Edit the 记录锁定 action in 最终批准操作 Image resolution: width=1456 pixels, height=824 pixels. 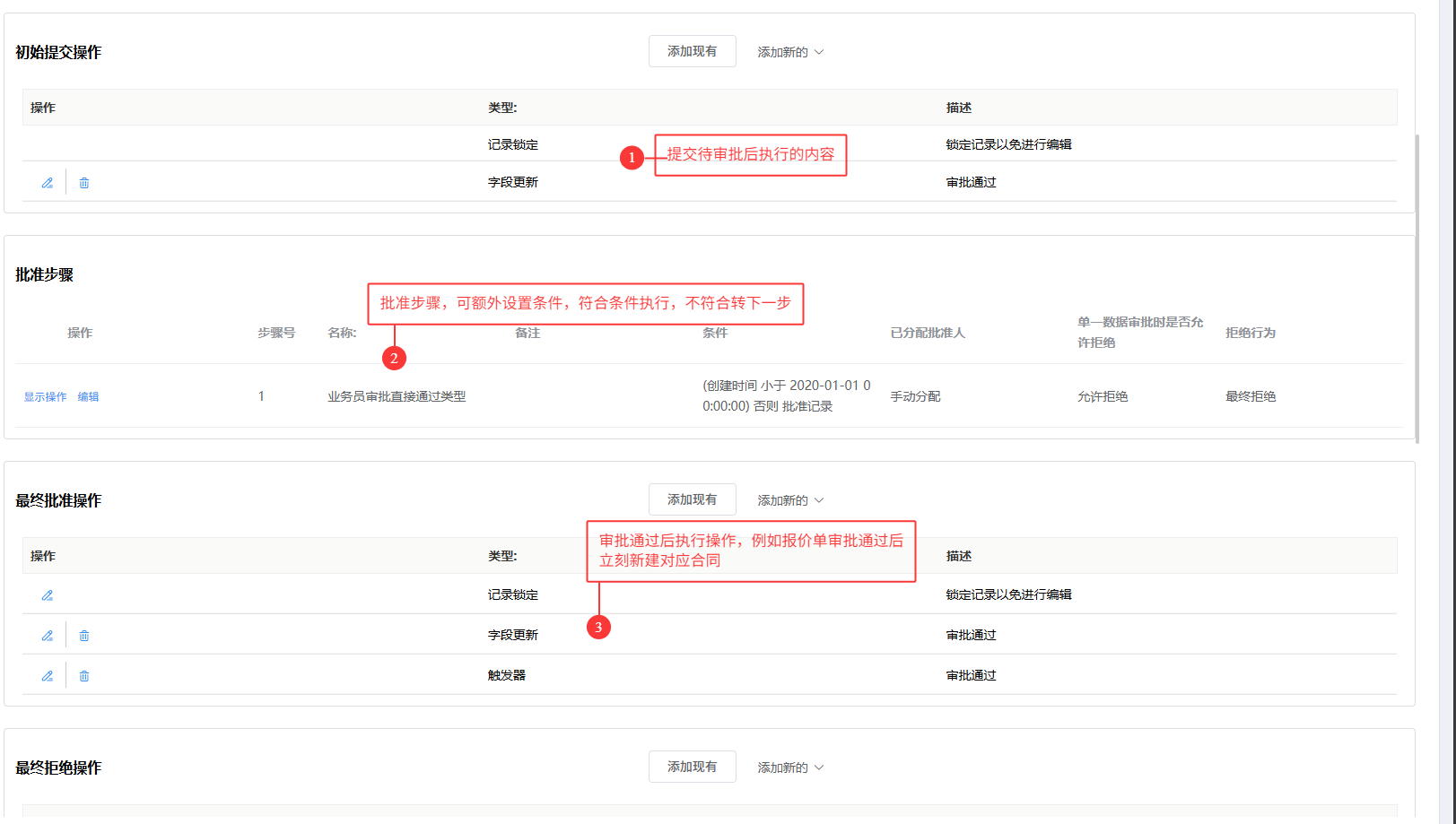(x=48, y=595)
